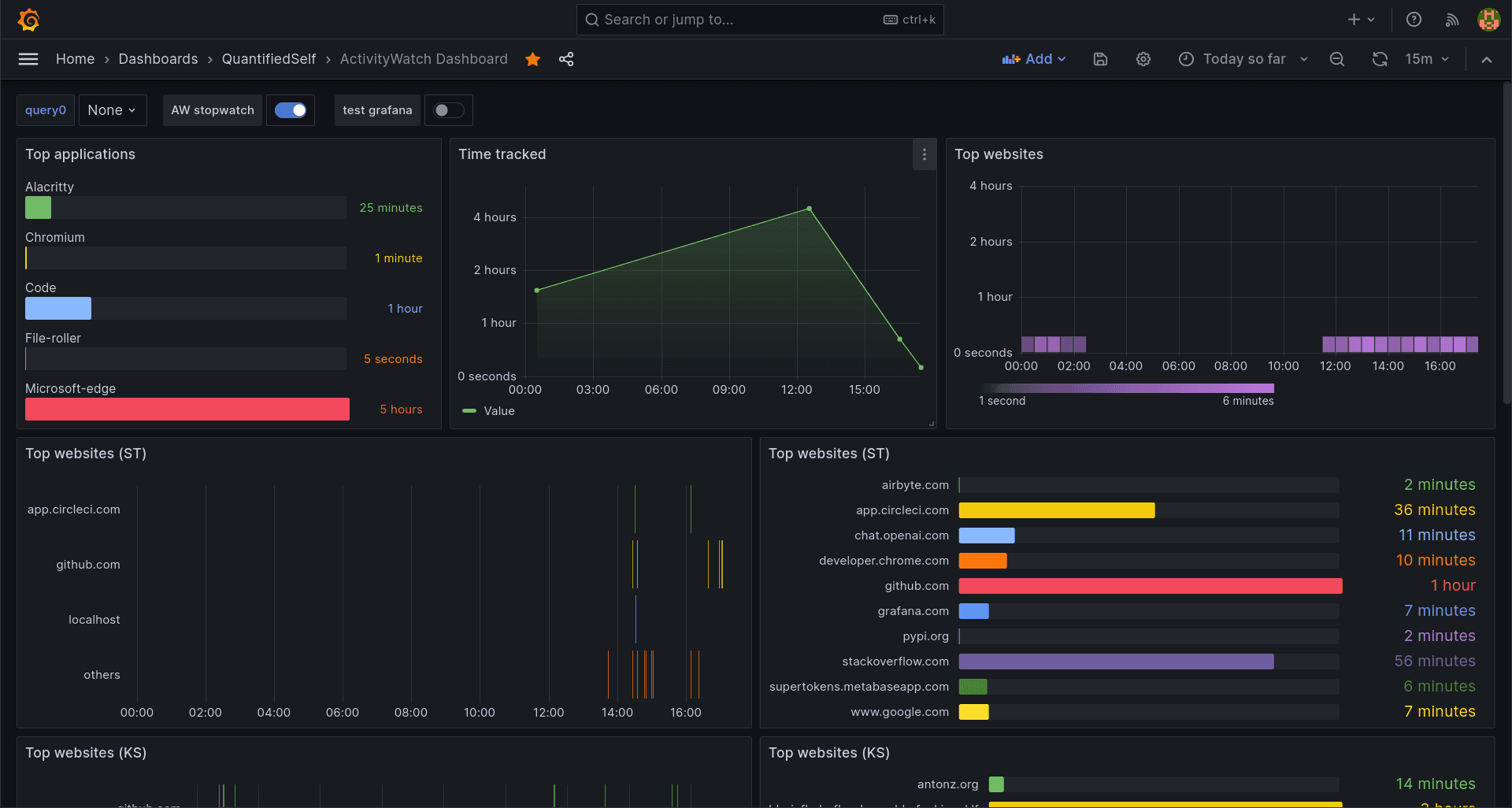Screen dimensions: 1512x808
Task: Open the Time tracked panel menu
Action: pos(924,154)
